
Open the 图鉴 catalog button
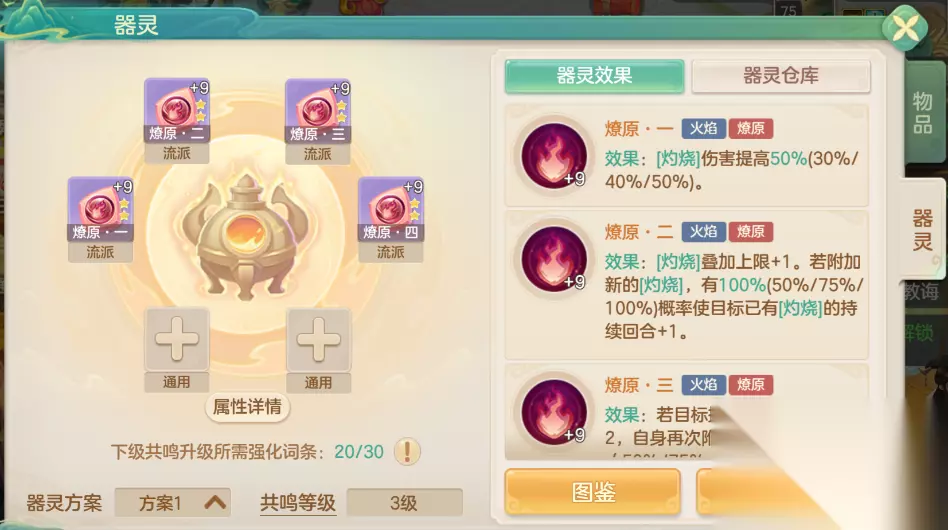(x=592, y=492)
